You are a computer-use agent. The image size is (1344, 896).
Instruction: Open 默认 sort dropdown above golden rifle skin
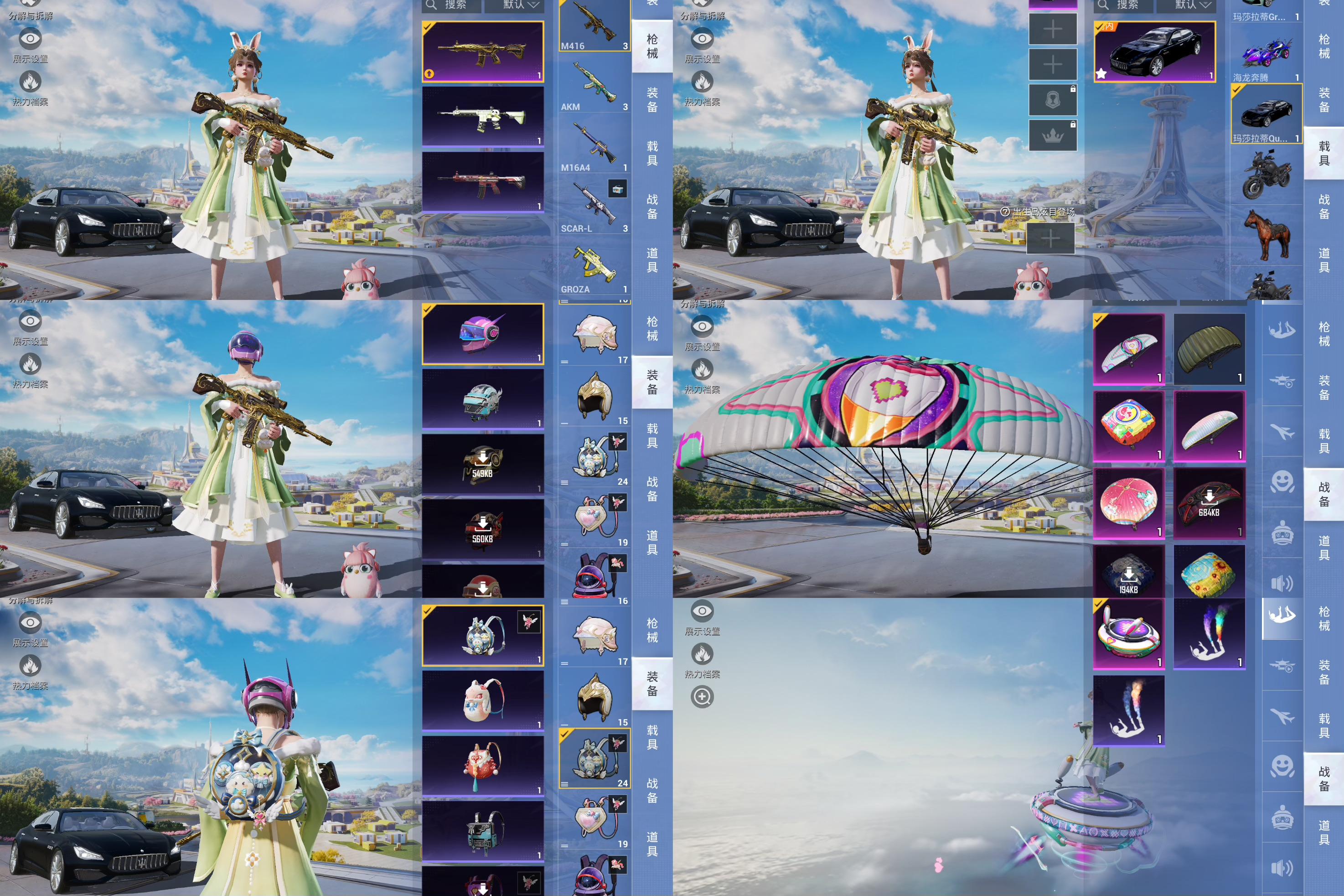[x=514, y=5]
